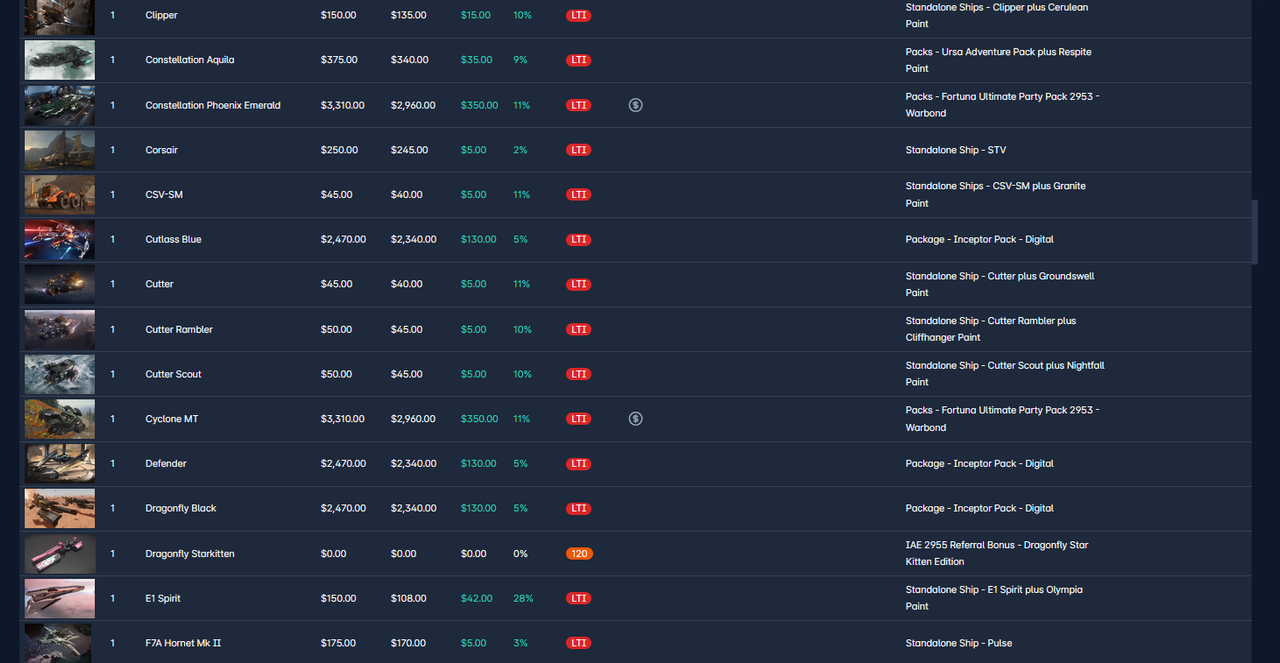The height and width of the screenshot is (663, 1280).
Task: Open the Cyclone MT thumbnail
Action: tap(60, 419)
